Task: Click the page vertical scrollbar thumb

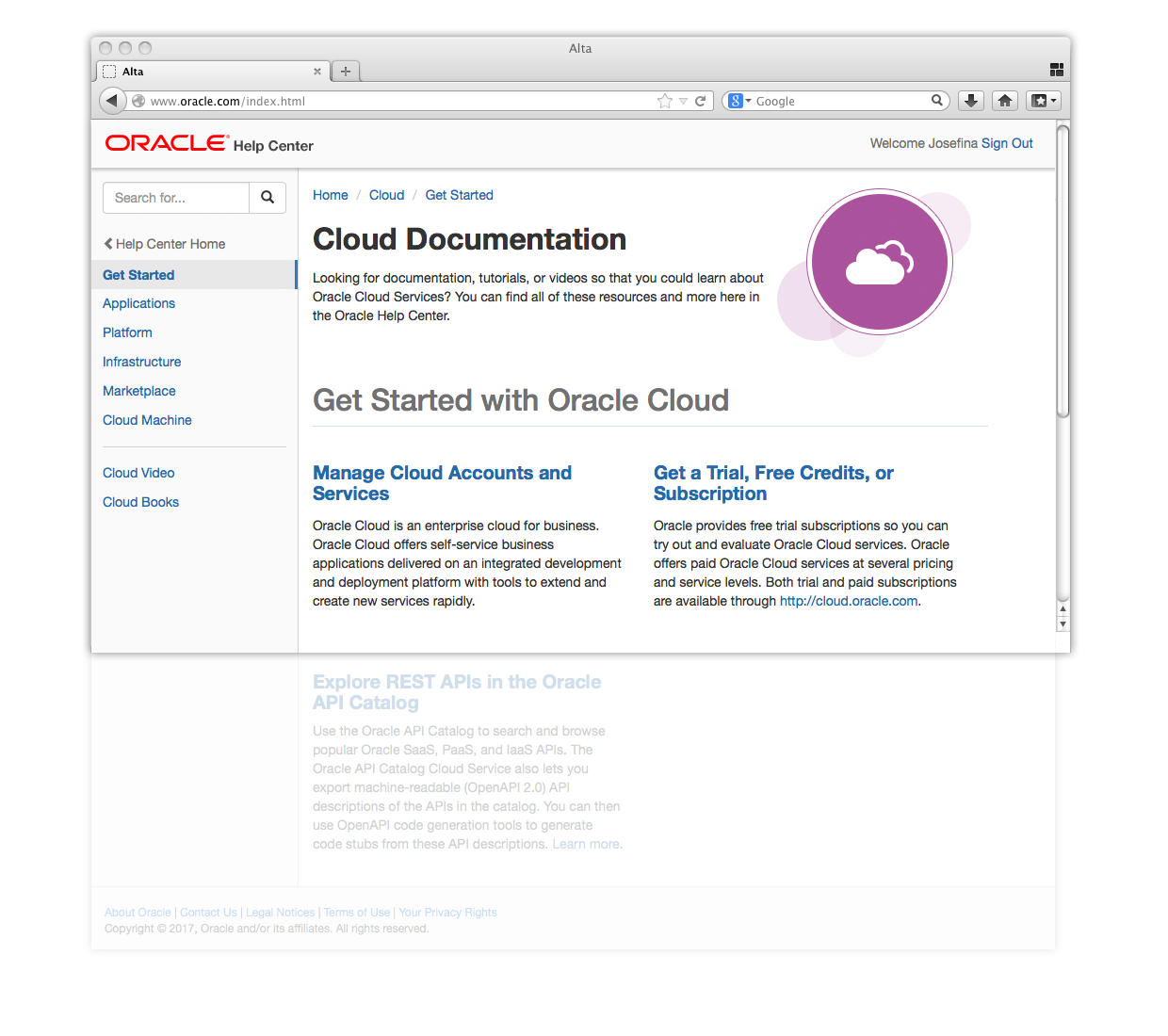Action: (x=1063, y=271)
